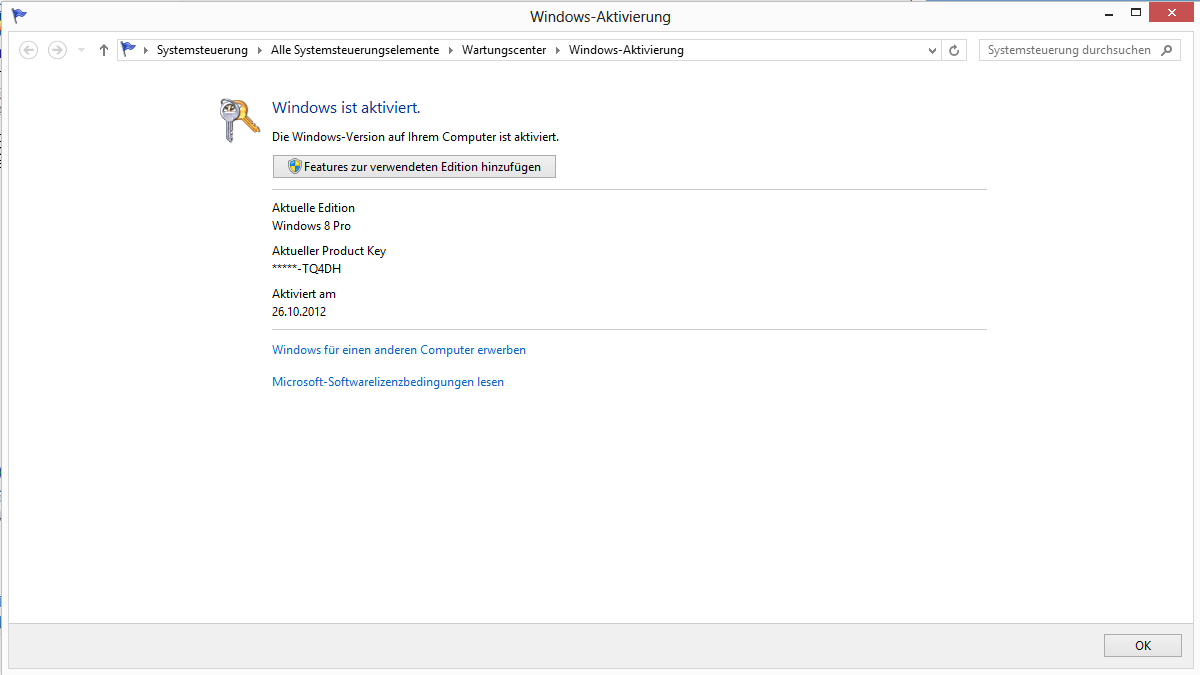
Task: Expand chevron after Wartungscenter breadcrumb
Action: click(x=557, y=50)
